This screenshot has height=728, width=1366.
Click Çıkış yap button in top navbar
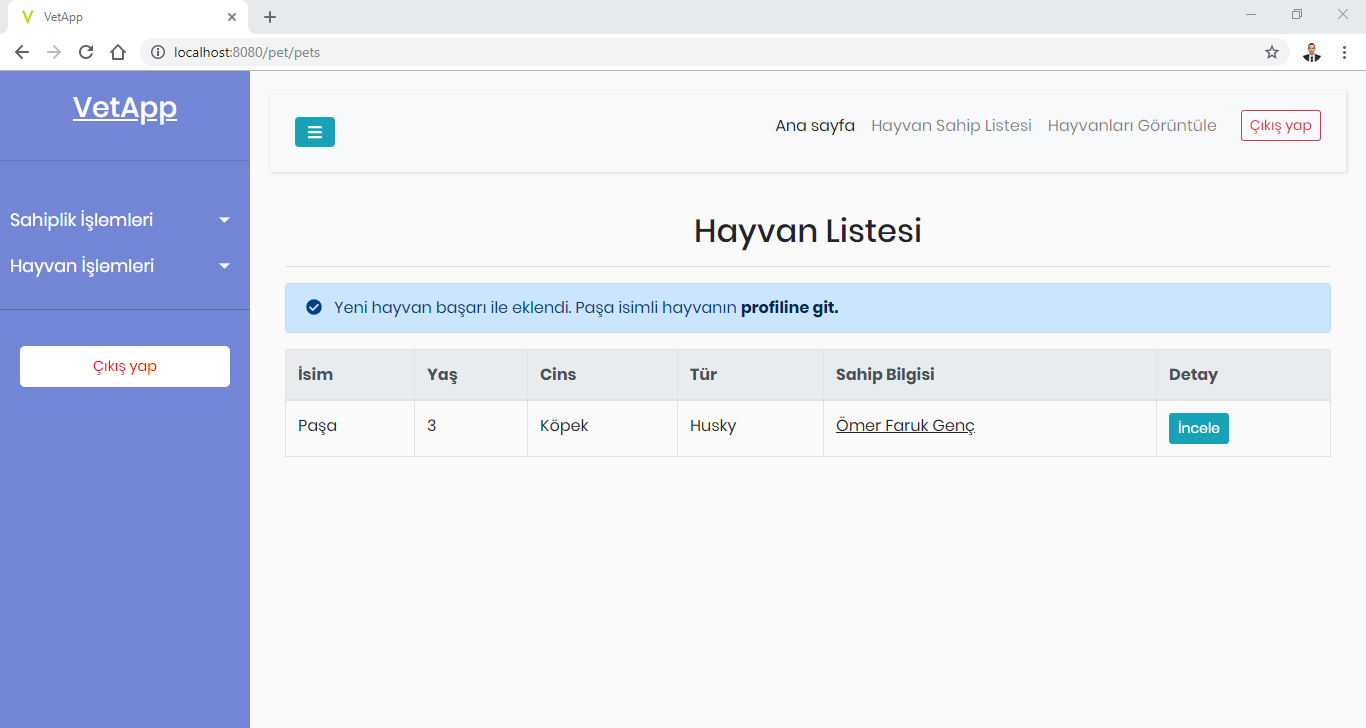coord(1280,126)
